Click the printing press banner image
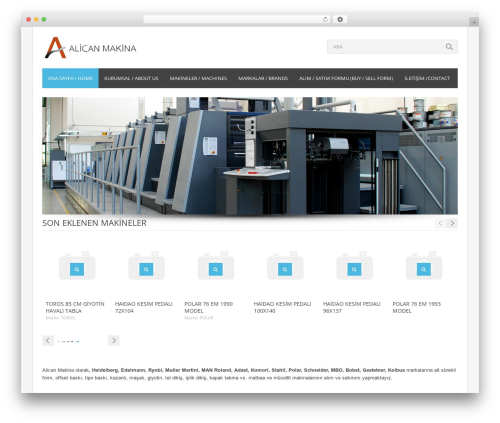Screen dimensions: 500x423 (x=250, y=156)
